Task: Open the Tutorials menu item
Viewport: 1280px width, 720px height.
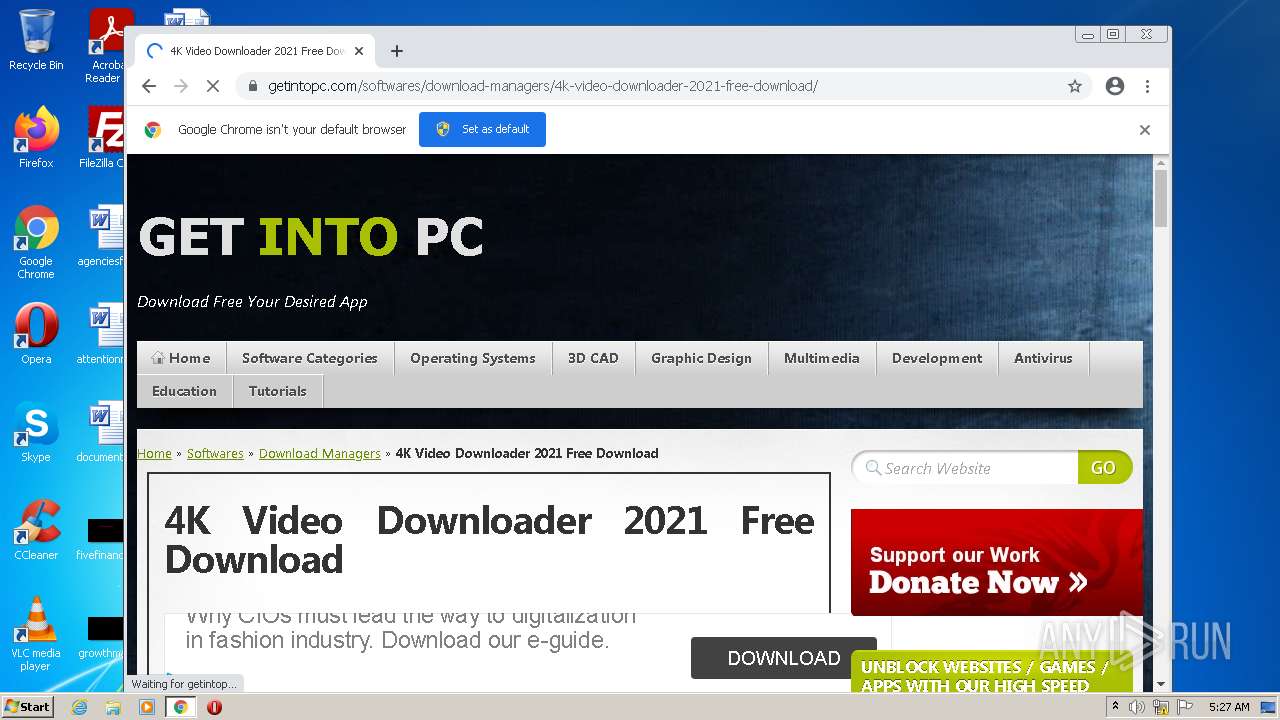Action: click(278, 391)
